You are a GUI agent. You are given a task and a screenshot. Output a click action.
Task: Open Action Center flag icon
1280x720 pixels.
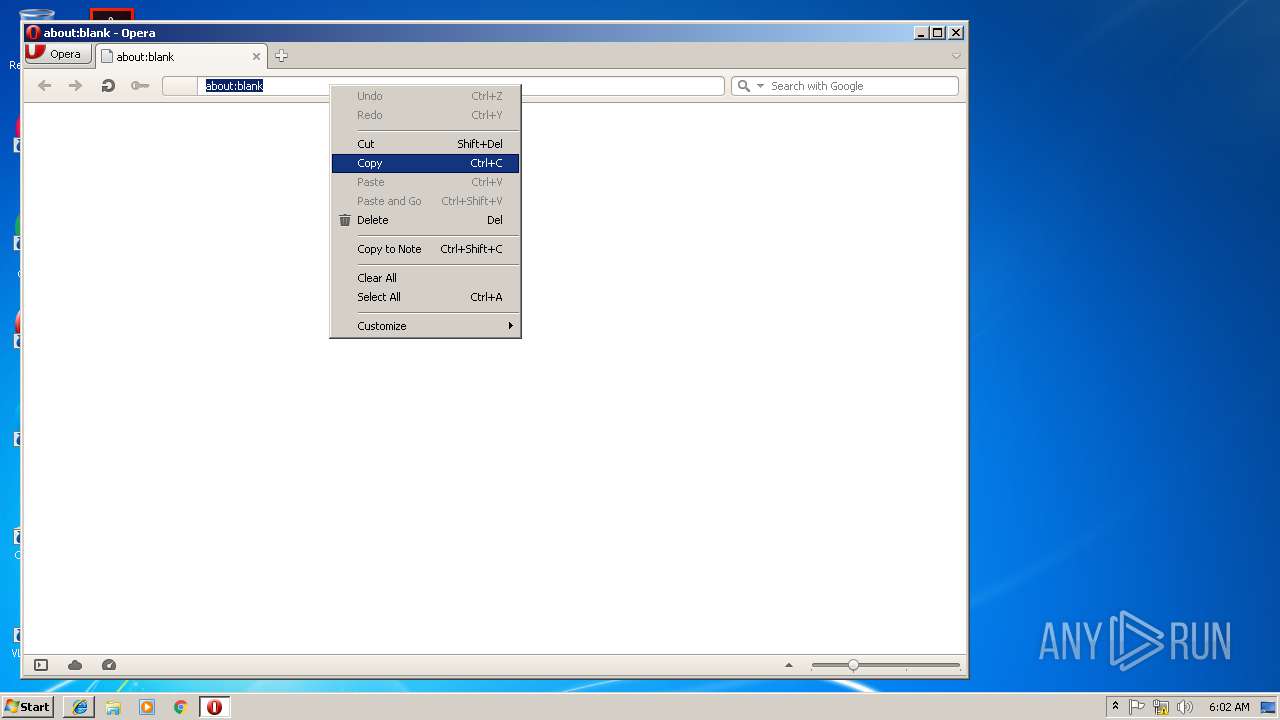click(1137, 707)
